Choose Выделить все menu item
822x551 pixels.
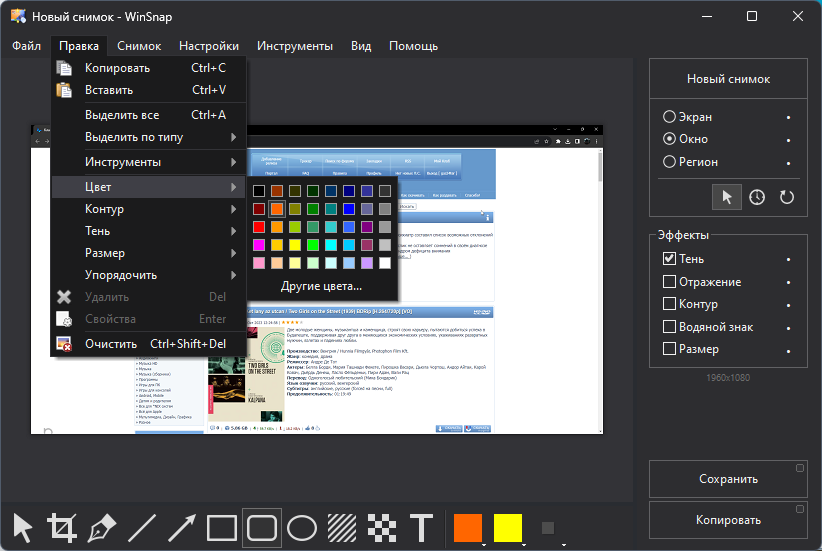pyautogui.click(x=149, y=115)
